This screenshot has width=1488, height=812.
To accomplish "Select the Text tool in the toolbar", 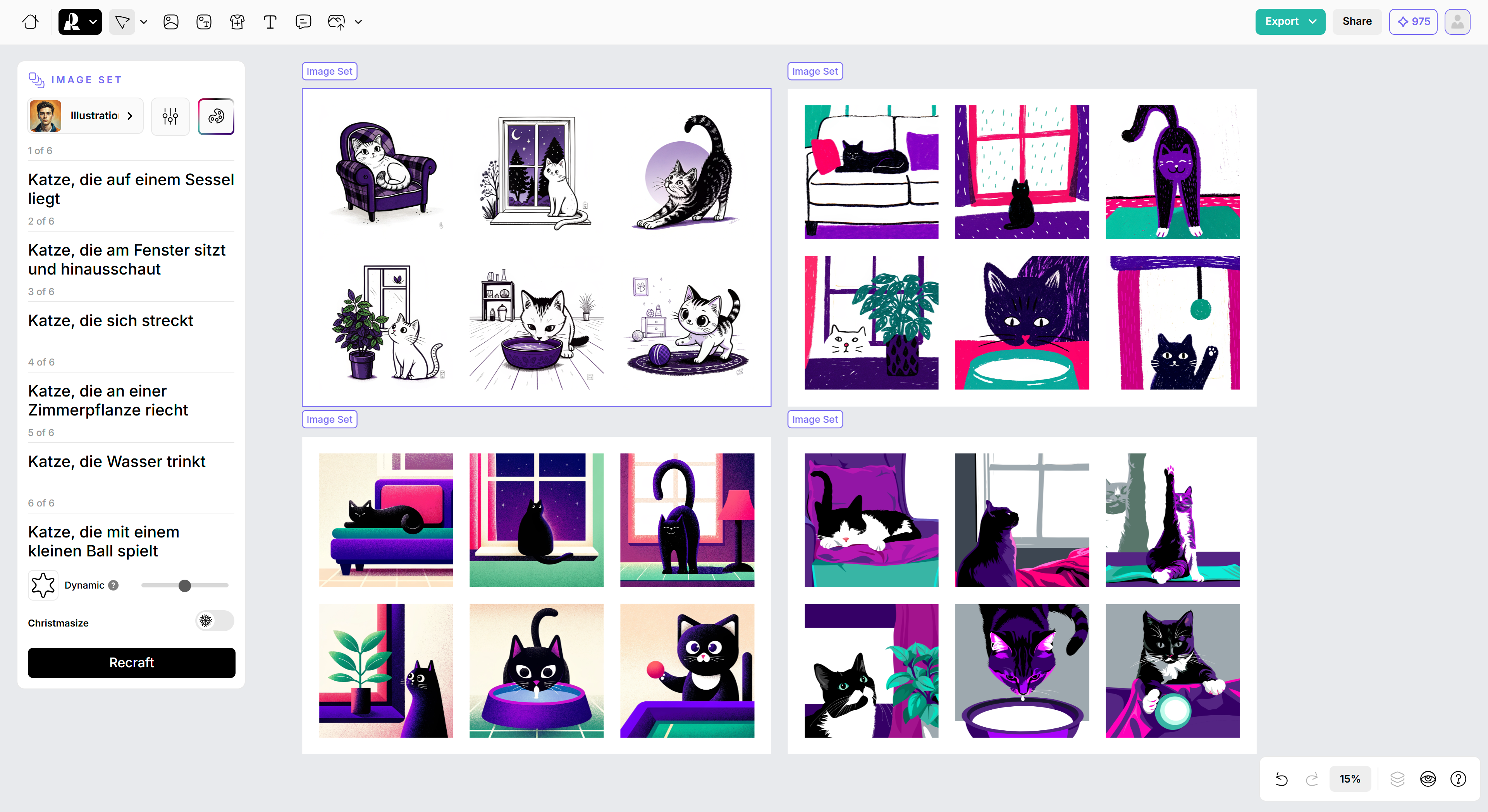I will click(270, 22).
